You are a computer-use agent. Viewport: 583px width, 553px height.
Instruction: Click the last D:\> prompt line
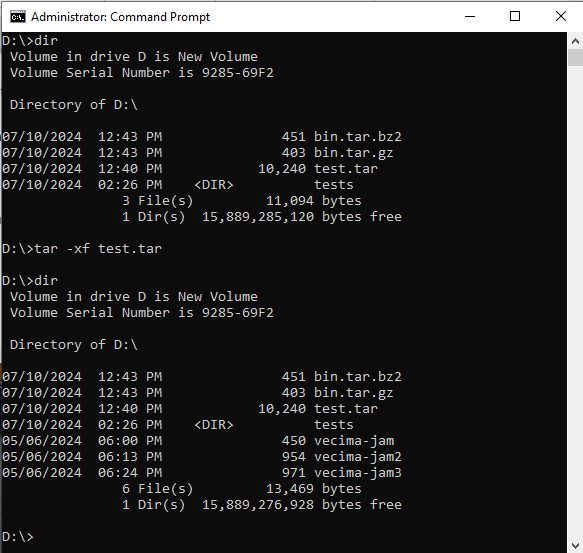pyautogui.click(x=18, y=537)
